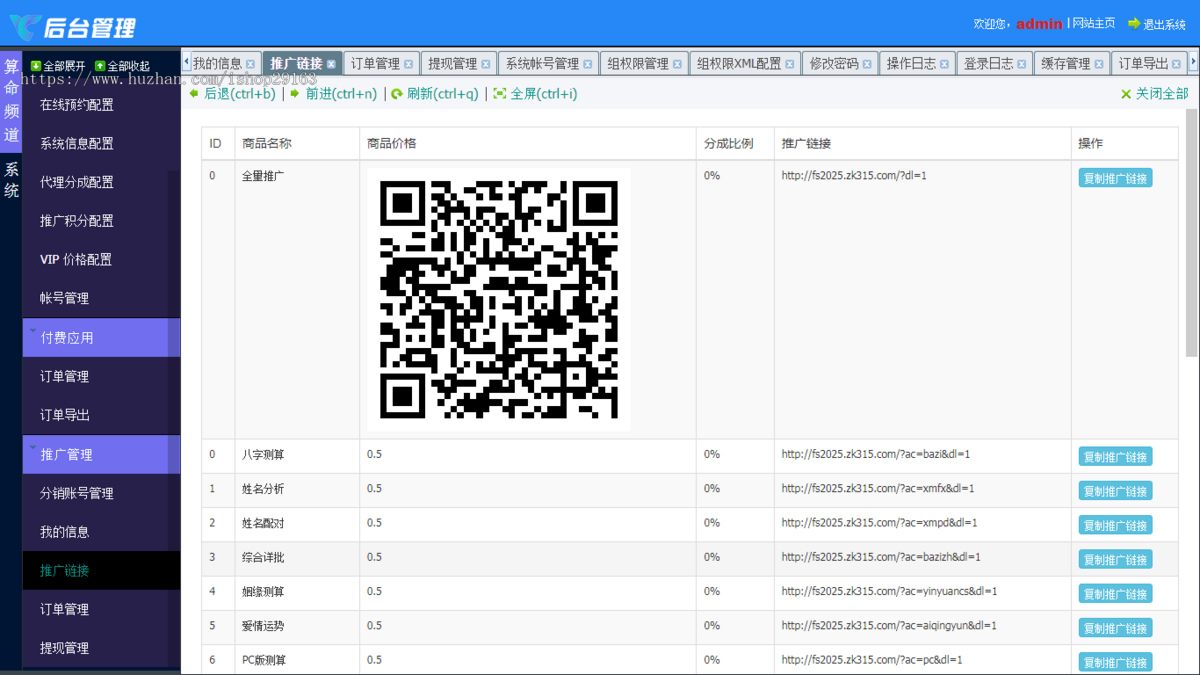Viewport: 1200px width, 675px height.
Task: Select 推广链接 in sidebar menu
Action: [101, 571]
